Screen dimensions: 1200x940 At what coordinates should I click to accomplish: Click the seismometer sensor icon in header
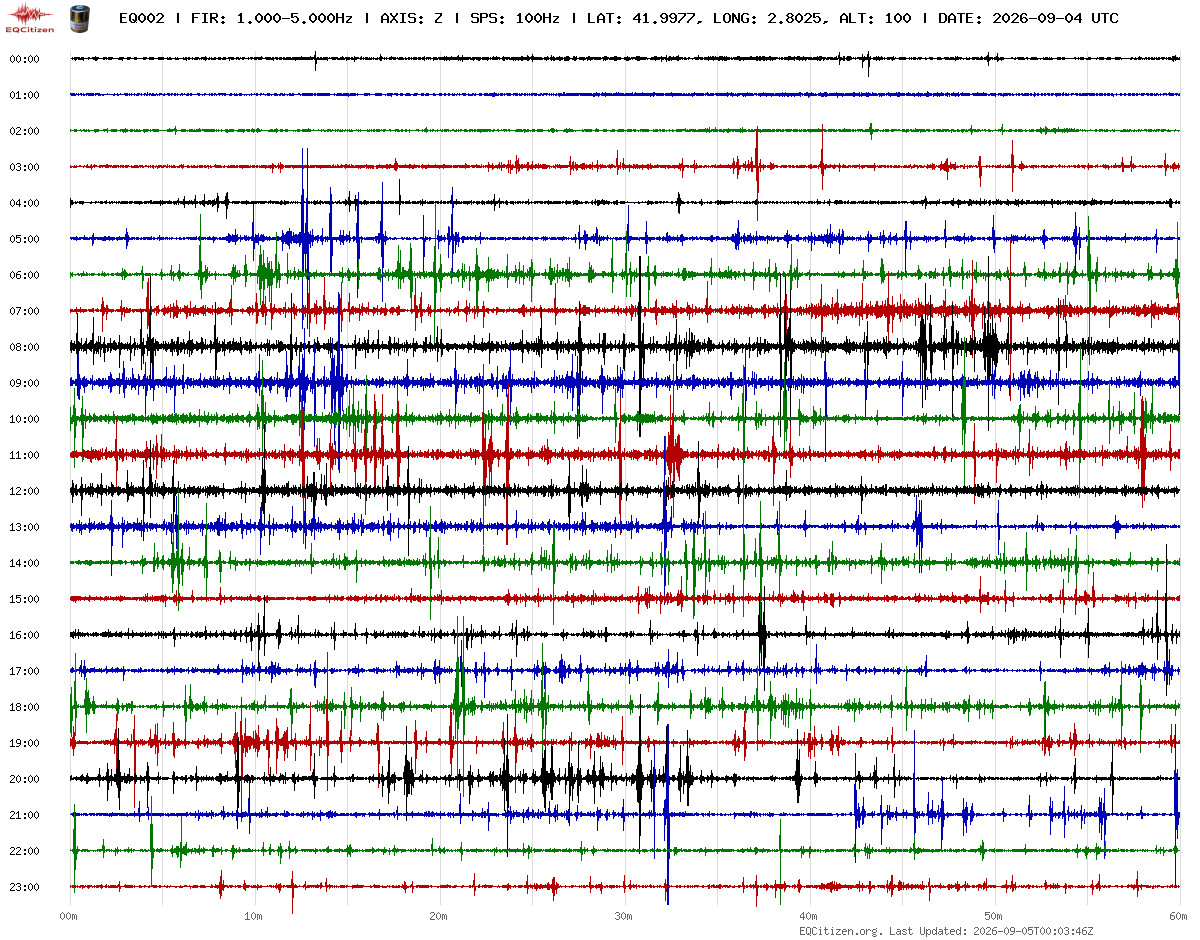coord(79,17)
